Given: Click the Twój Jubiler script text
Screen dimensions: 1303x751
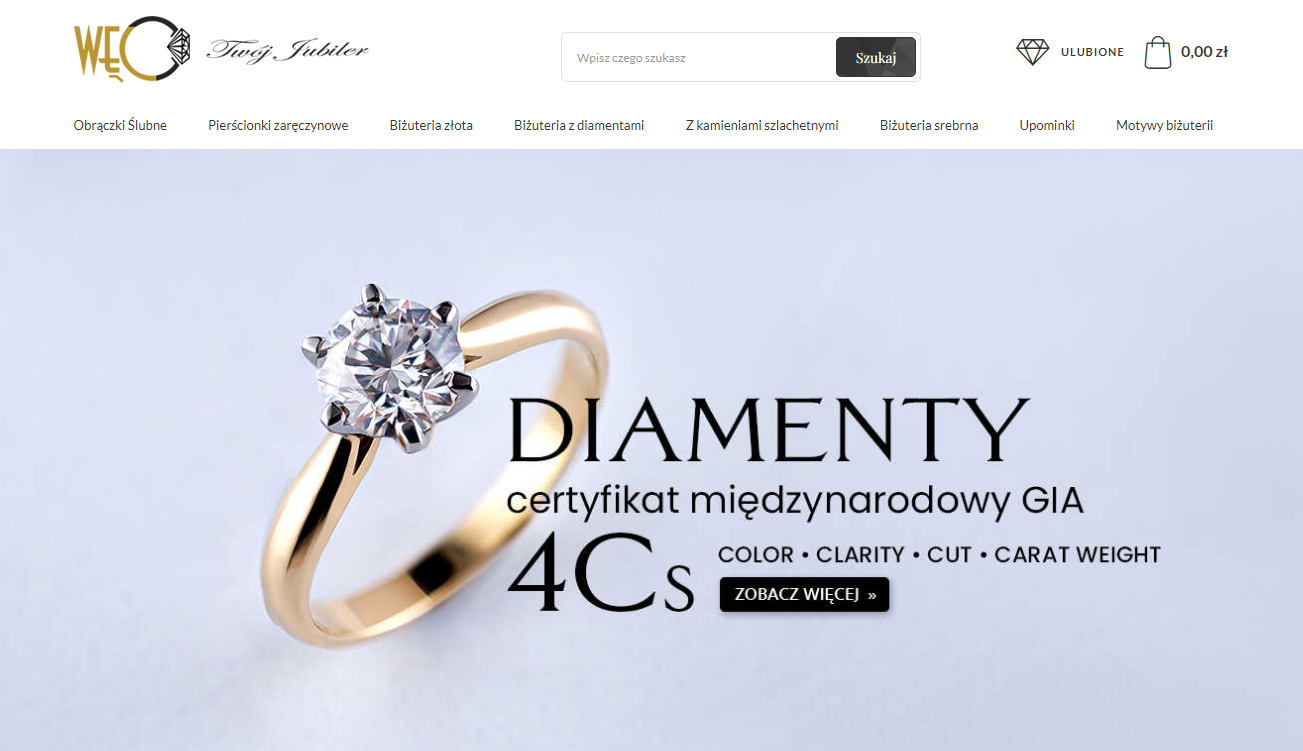Looking at the screenshot, I should [287, 50].
